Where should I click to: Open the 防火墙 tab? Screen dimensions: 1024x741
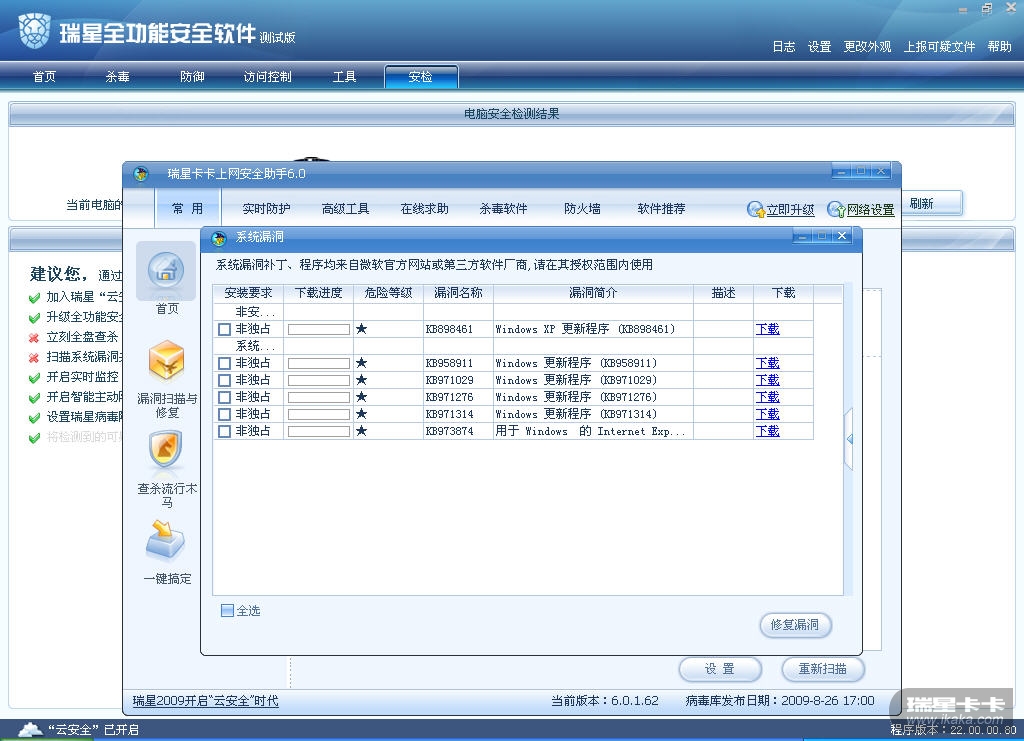tap(582, 208)
